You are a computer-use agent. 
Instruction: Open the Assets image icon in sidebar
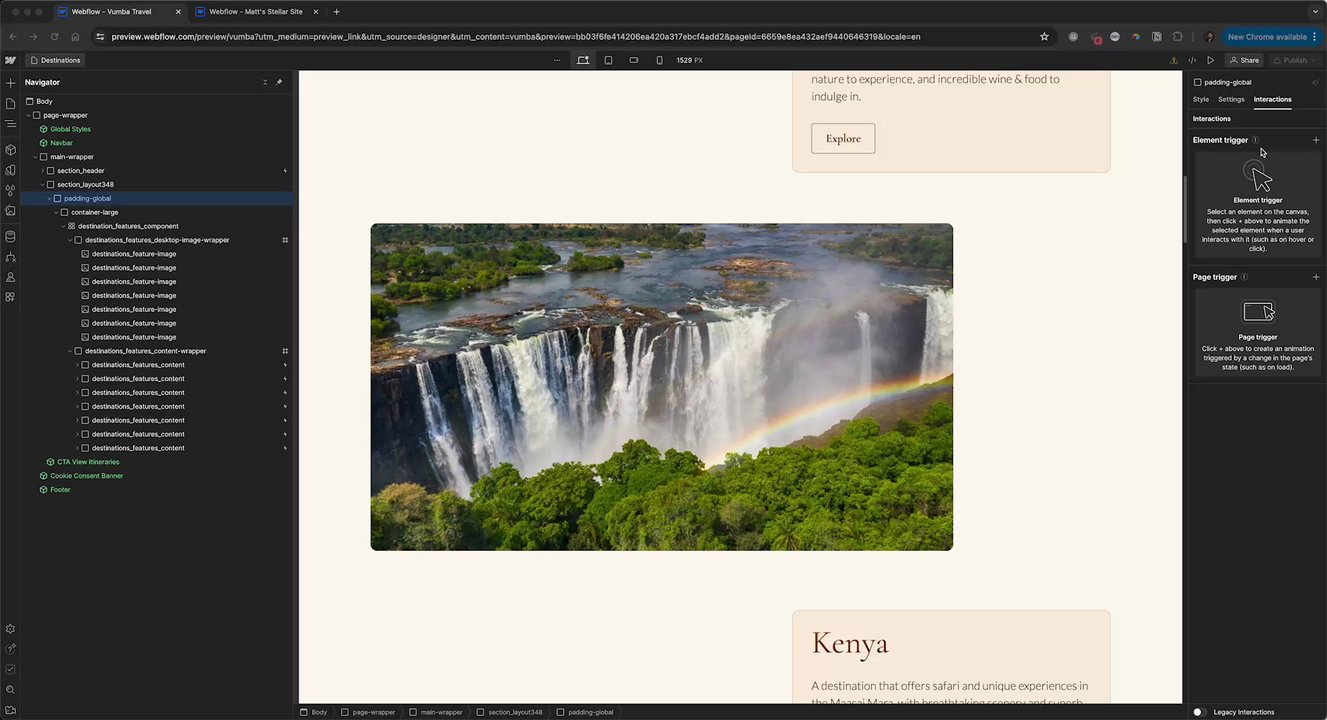click(x=10, y=211)
